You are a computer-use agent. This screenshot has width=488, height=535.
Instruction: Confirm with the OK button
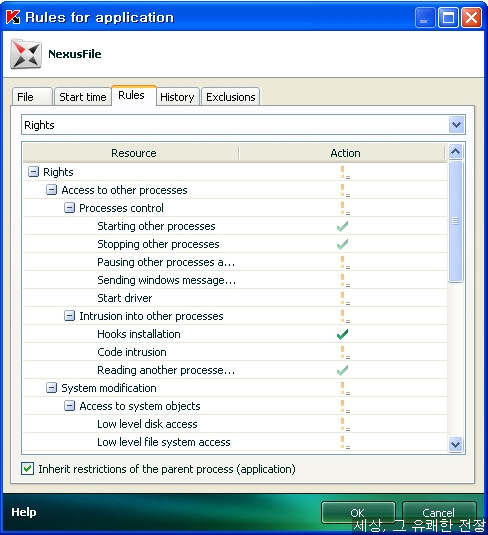[358, 513]
